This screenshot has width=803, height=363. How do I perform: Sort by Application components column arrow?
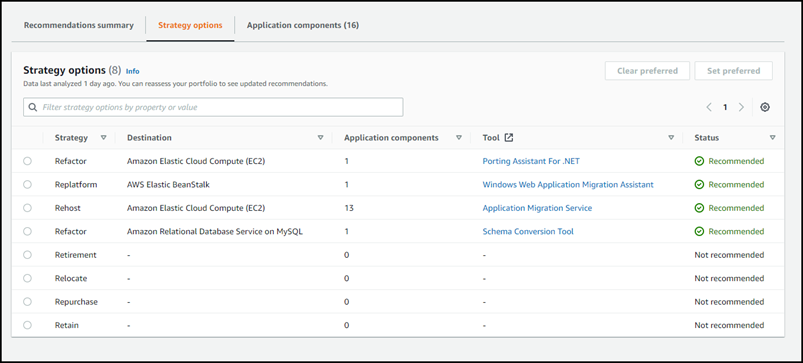[x=459, y=138]
